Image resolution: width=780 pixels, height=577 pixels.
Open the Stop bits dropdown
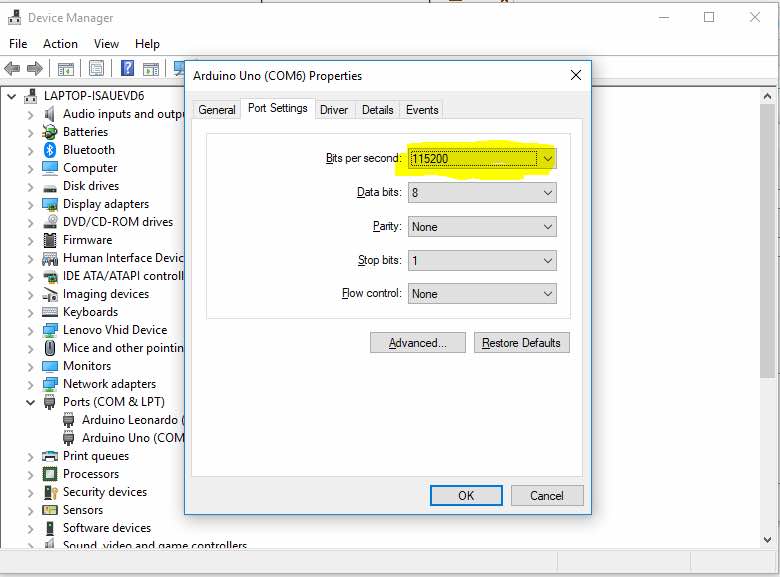click(482, 261)
